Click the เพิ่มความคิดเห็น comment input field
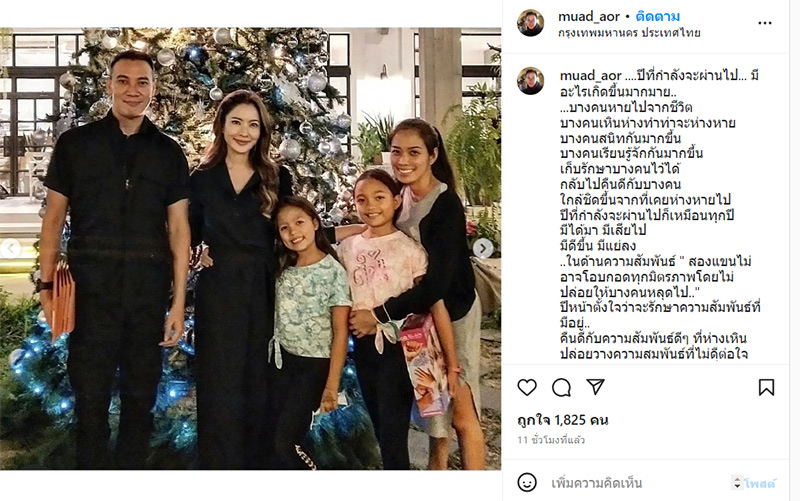Viewport: 800px width, 501px height. (638, 483)
